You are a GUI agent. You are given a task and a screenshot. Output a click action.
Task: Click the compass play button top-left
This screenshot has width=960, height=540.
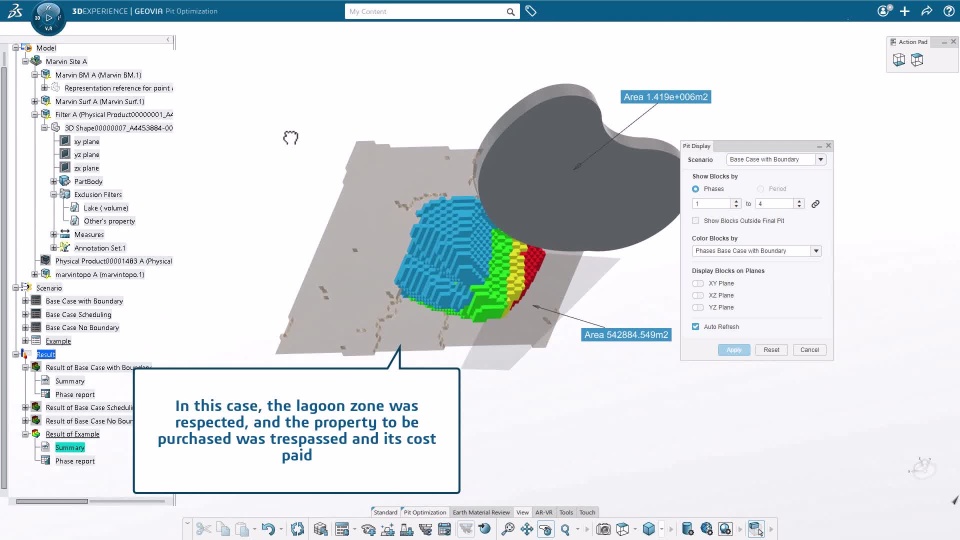[x=48, y=18]
